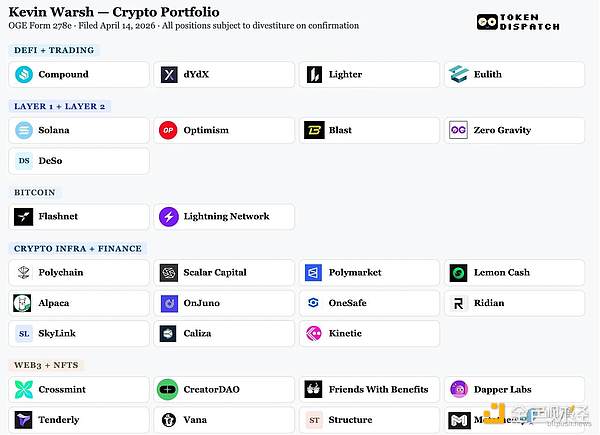This screenshot has width=600, height=435.
Task: Select the CRYPTO INFRA + FINANCE label
Action: pos(78,248)
